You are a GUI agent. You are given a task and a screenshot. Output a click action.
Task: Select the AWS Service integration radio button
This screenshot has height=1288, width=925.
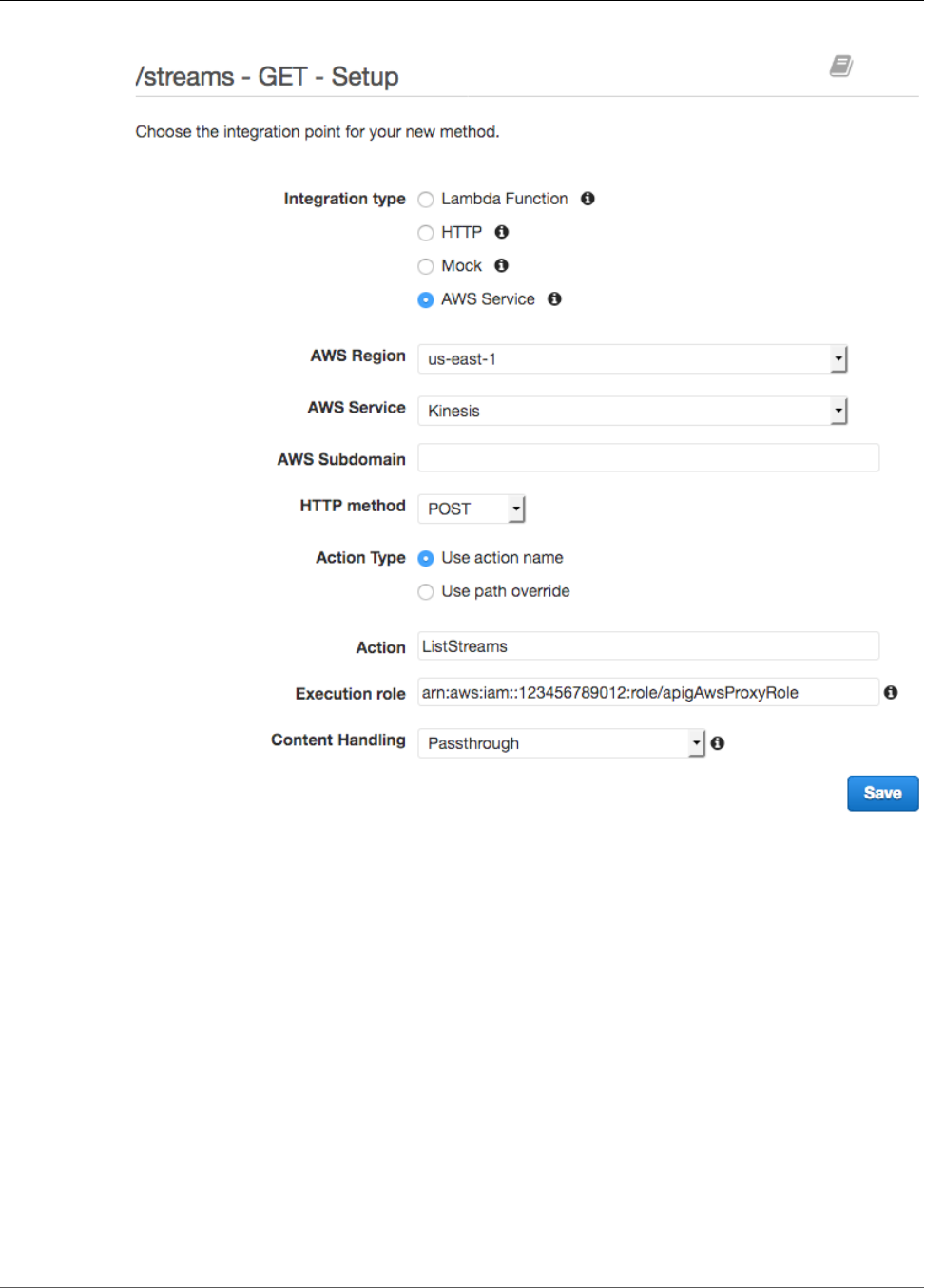point(426,299)
